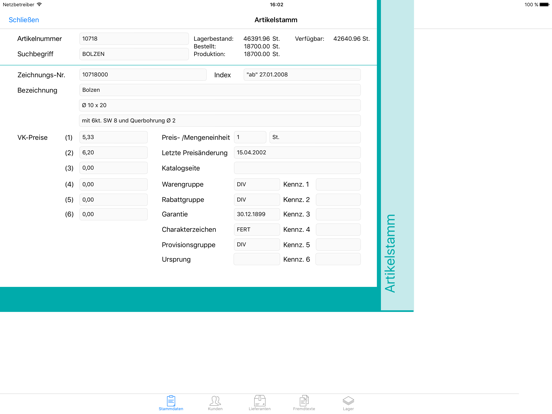Select VK-Preis (1) field 5,33
This screenshot has width=552, height=414.
113,137
